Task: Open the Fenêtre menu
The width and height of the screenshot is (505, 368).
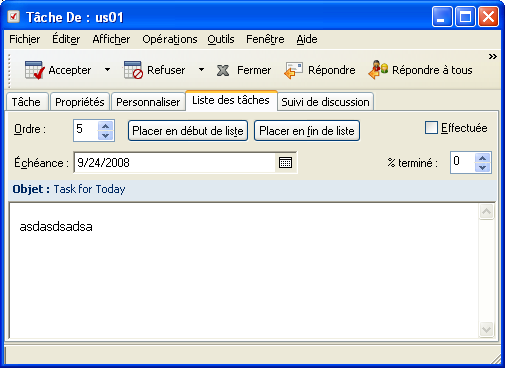Action: (265, 39)
